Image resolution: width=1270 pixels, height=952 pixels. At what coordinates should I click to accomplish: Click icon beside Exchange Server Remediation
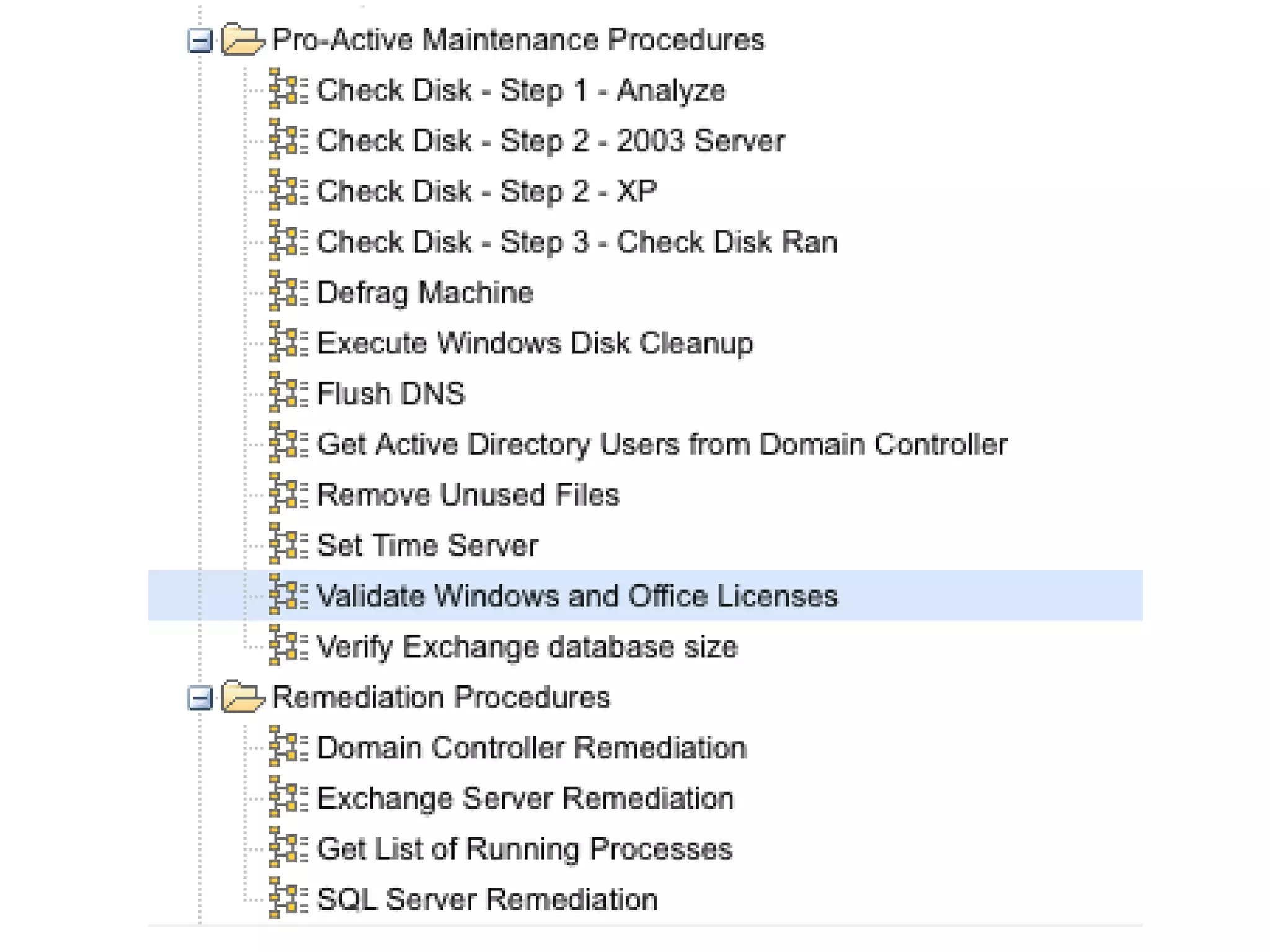(288, 797)
